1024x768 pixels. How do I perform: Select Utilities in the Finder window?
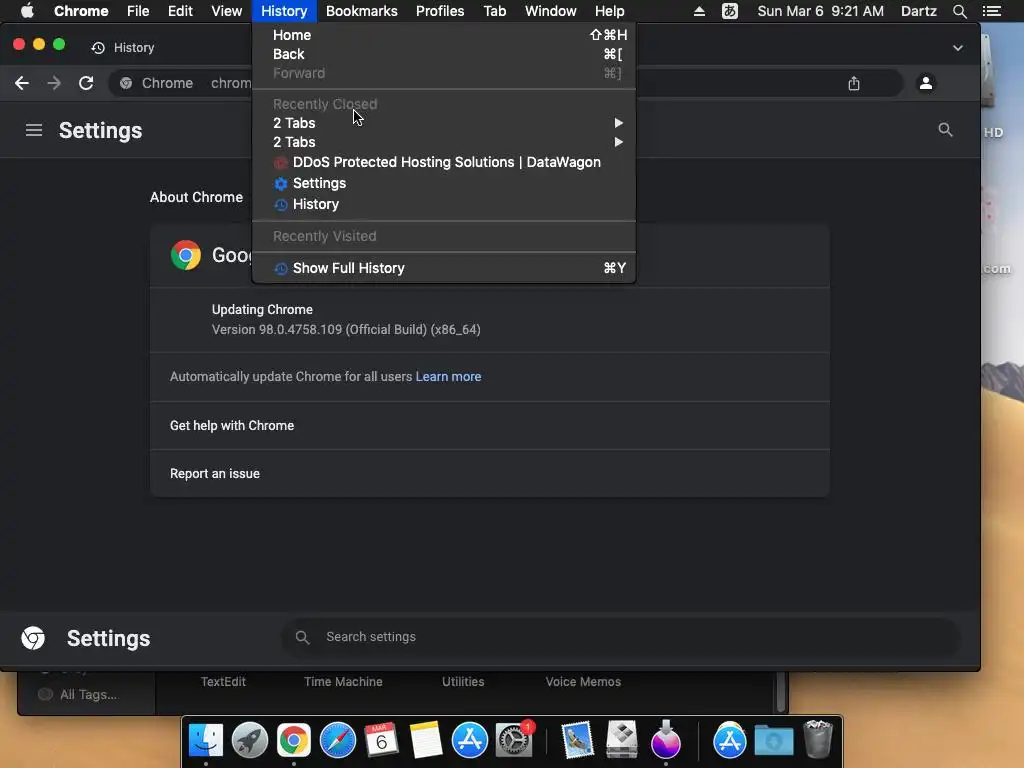click(x=463, y=681)
